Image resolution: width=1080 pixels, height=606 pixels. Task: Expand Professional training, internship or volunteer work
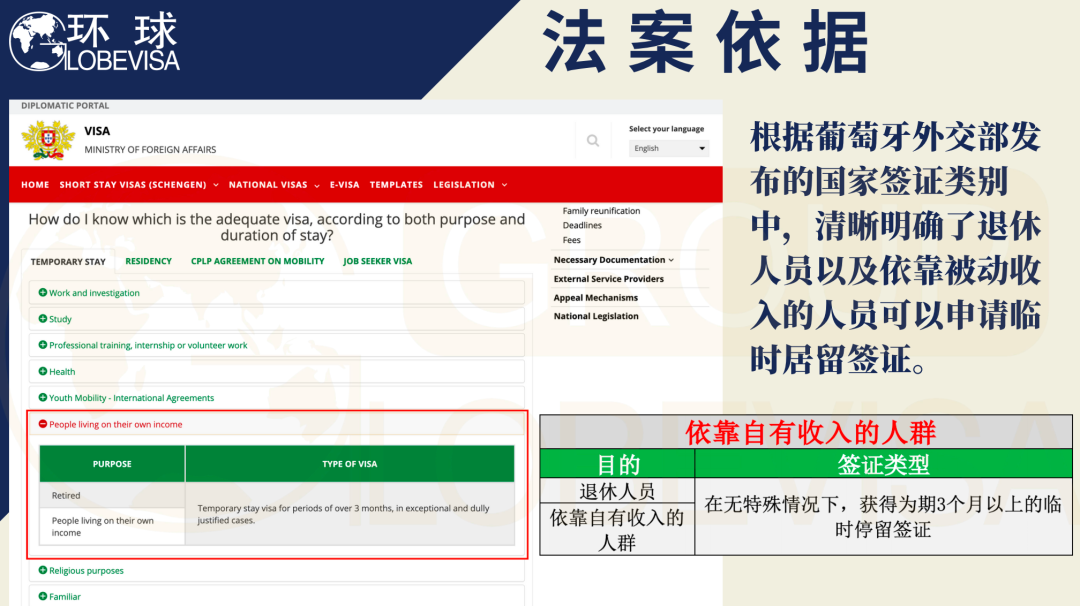click(x=276, y=345)
